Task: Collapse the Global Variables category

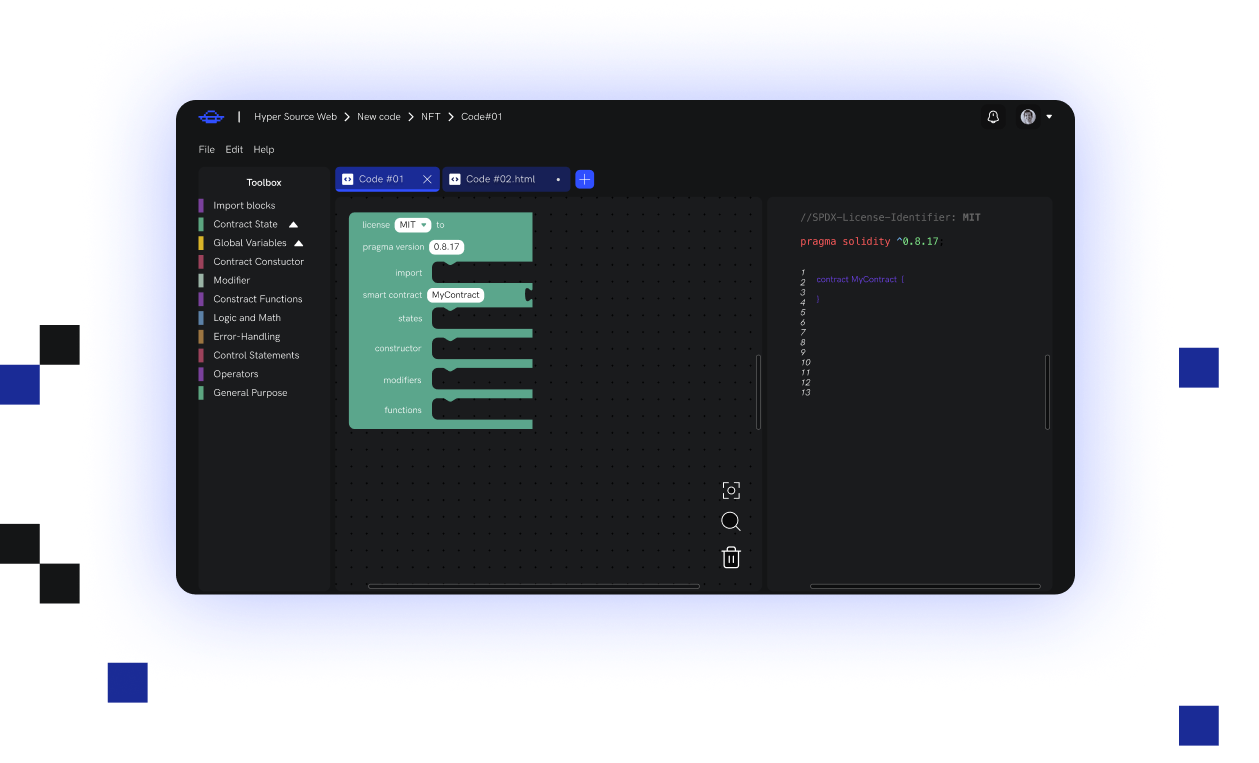Action: tap(298, 243)
